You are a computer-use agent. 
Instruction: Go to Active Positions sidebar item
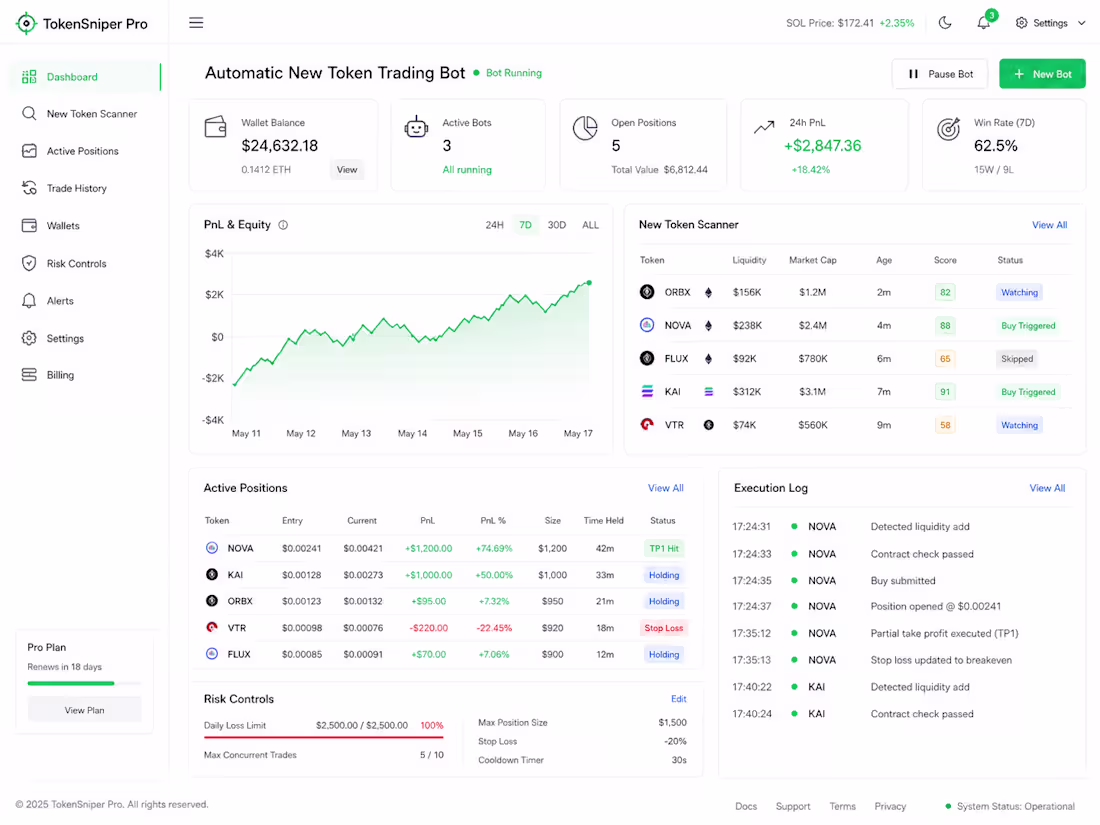[x=85, y=151]
